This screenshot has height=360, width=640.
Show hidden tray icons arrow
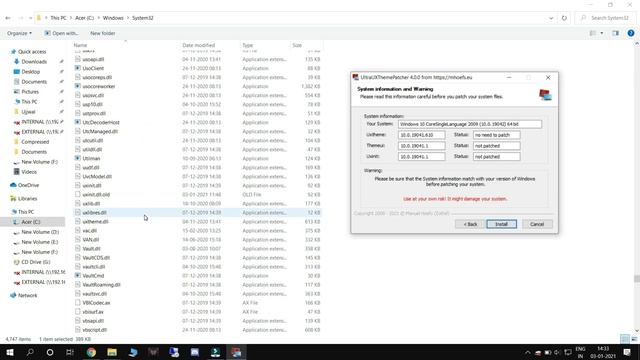pos(527,352)
